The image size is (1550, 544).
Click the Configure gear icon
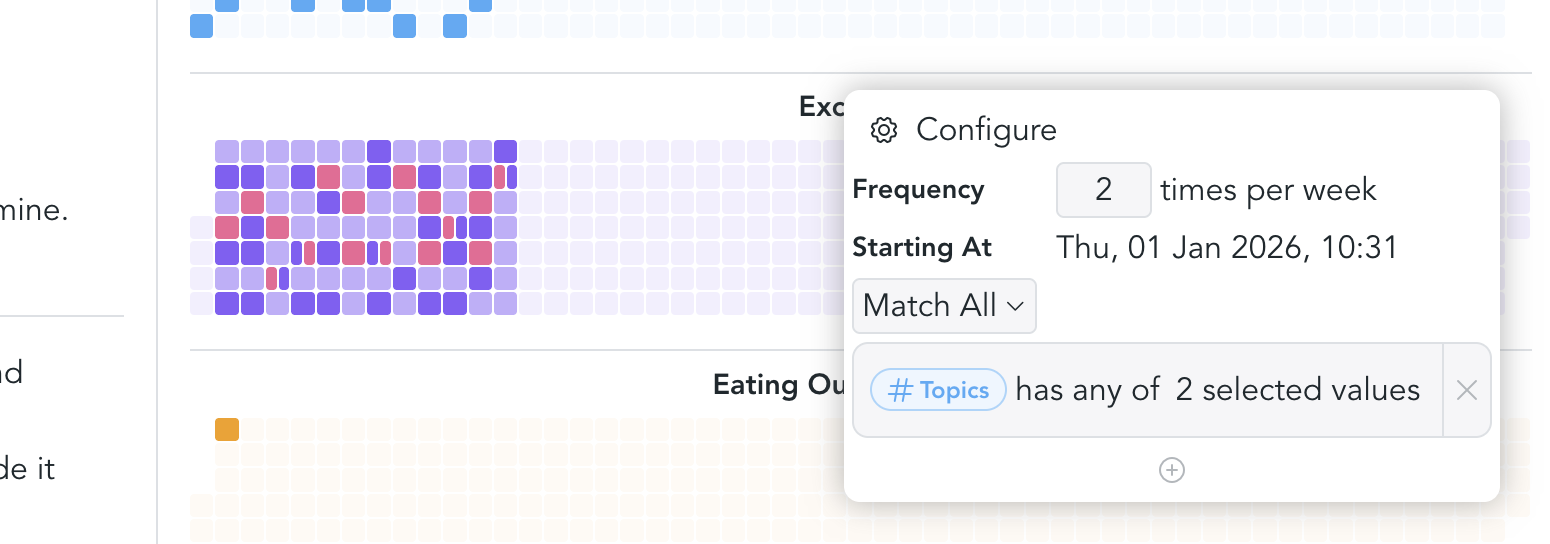[x=883, y=130]
